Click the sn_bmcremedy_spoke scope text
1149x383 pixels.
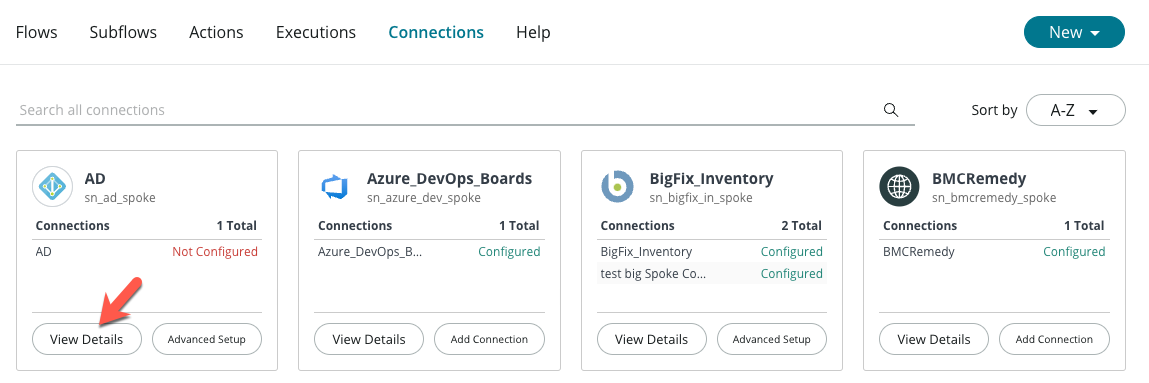tap(994, 198)
